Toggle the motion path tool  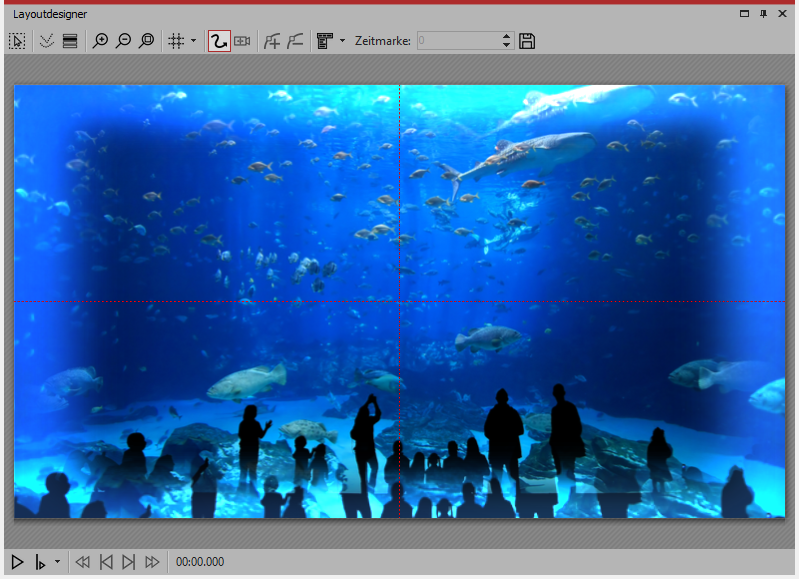(x=219, y=41)
